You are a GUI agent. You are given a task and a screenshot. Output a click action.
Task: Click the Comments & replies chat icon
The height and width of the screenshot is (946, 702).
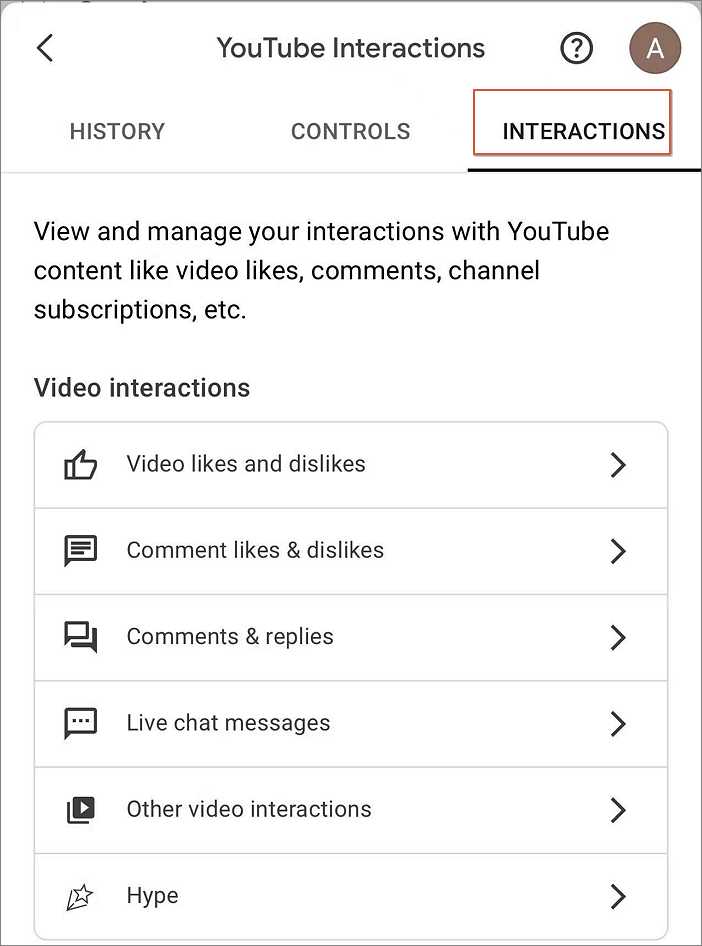(x=80, y=637)
